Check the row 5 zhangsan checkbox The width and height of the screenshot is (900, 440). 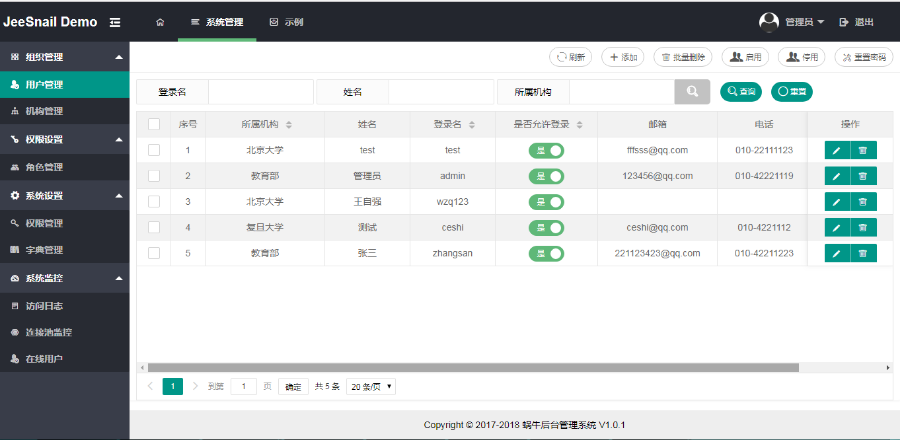[154, 254]
